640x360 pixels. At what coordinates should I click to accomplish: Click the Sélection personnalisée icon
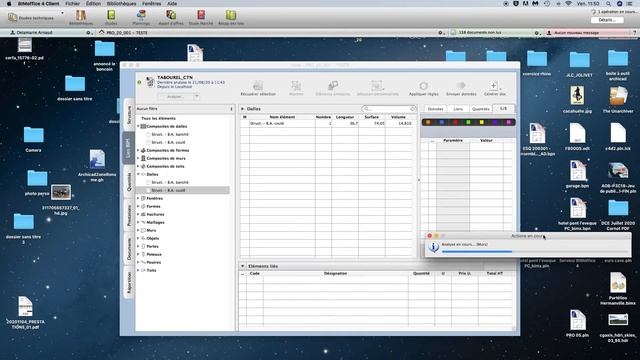tap(378, 86)
